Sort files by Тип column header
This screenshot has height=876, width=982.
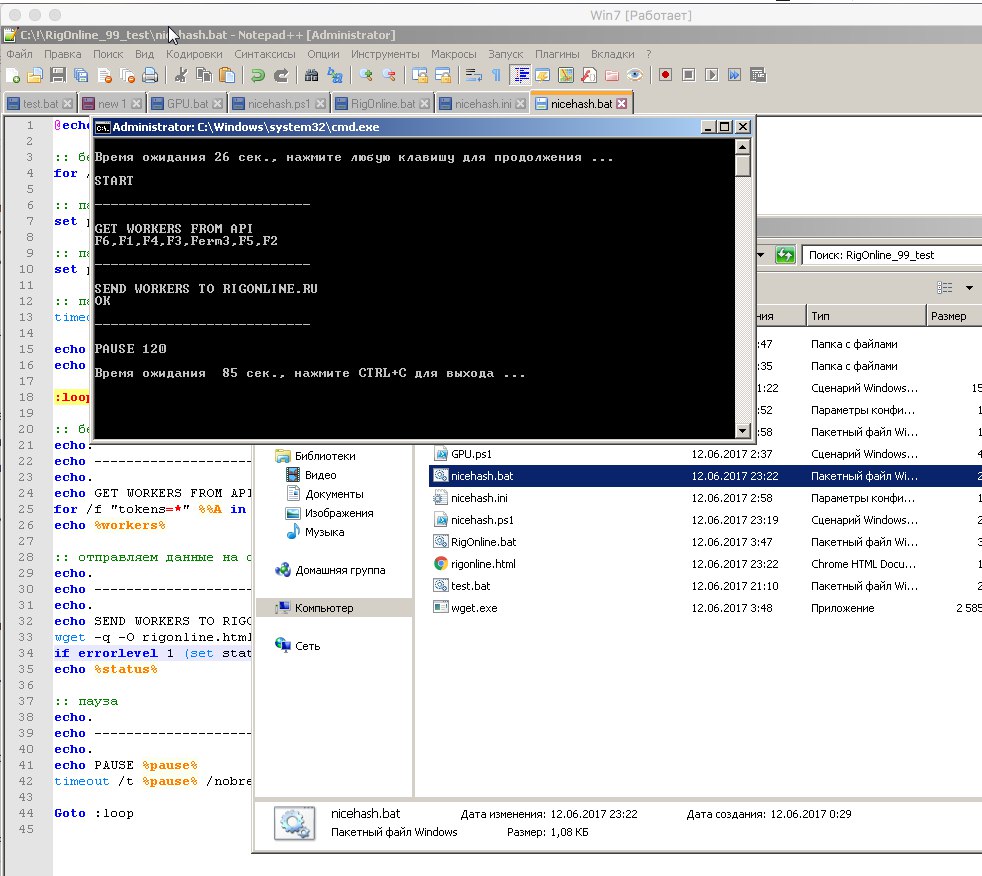point(864,316)
